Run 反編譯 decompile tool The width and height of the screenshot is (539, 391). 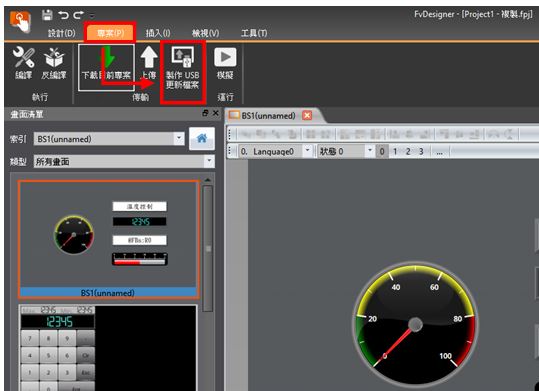pos(54,63)
